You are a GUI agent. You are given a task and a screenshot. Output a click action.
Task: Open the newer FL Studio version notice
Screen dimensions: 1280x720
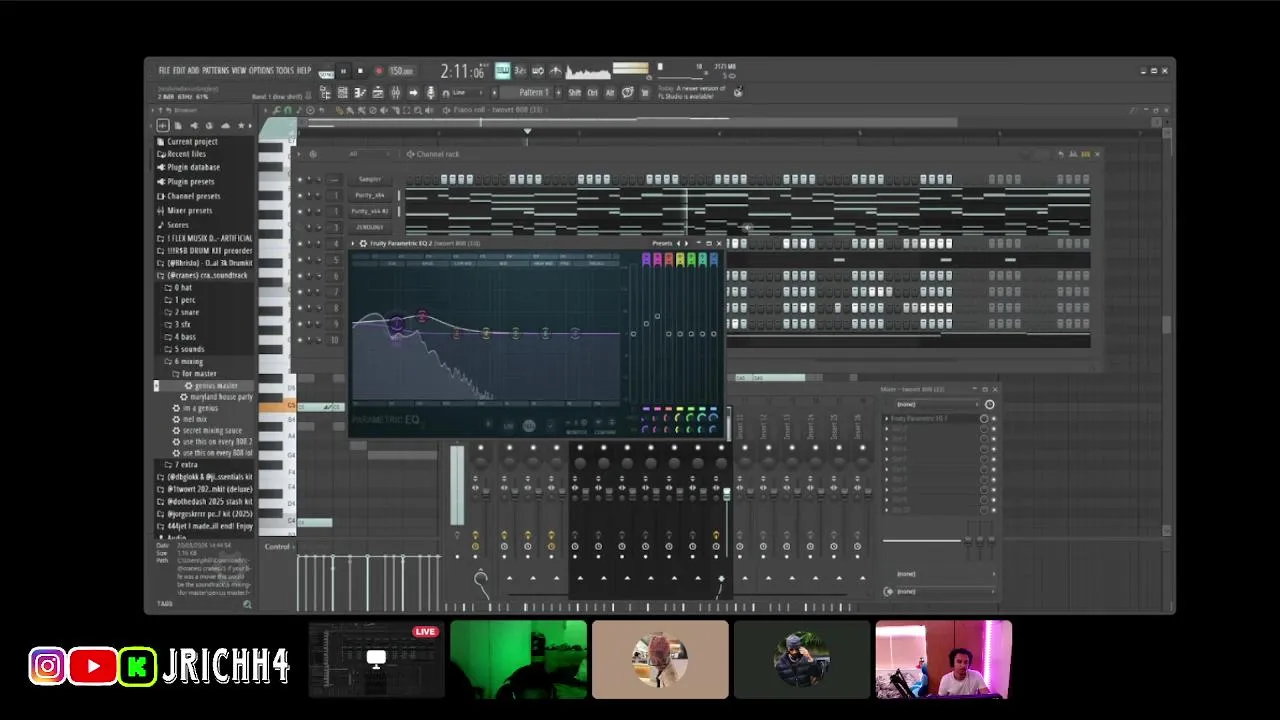coord(692,92)
